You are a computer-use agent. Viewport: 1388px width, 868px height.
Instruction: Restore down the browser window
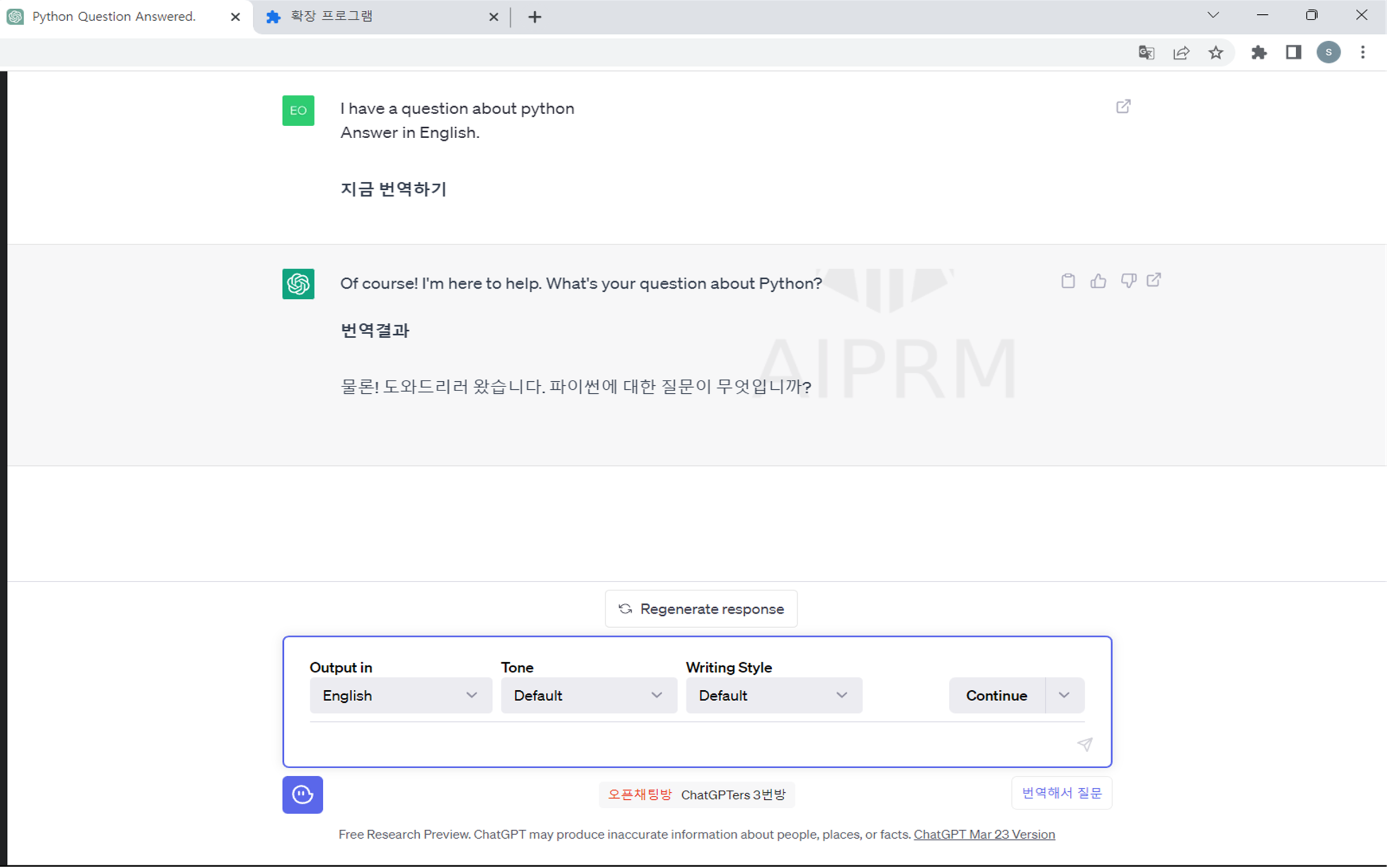pos(1312,15)
